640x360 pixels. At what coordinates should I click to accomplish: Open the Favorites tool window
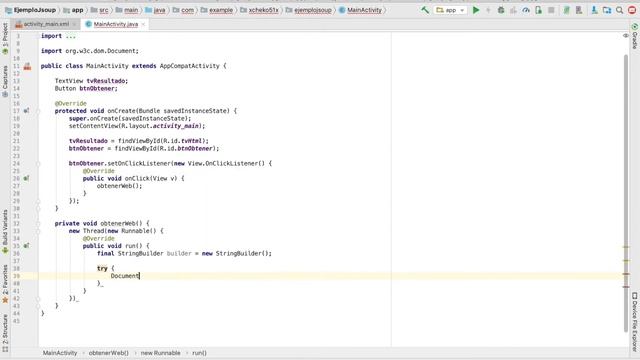click(5, 284)
